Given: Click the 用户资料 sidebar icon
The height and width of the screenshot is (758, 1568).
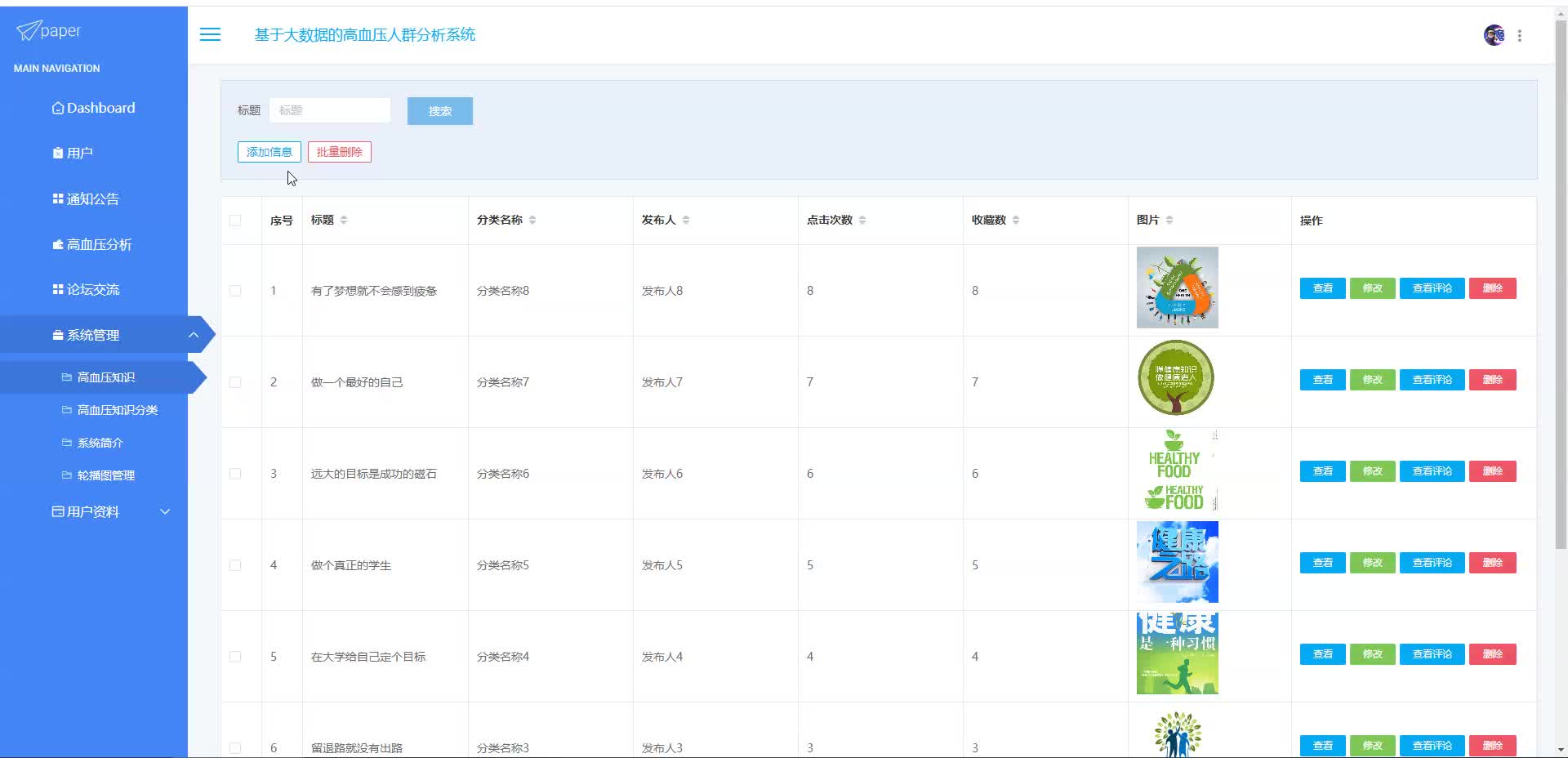Looking at the screenshot, I should (58, 511).
